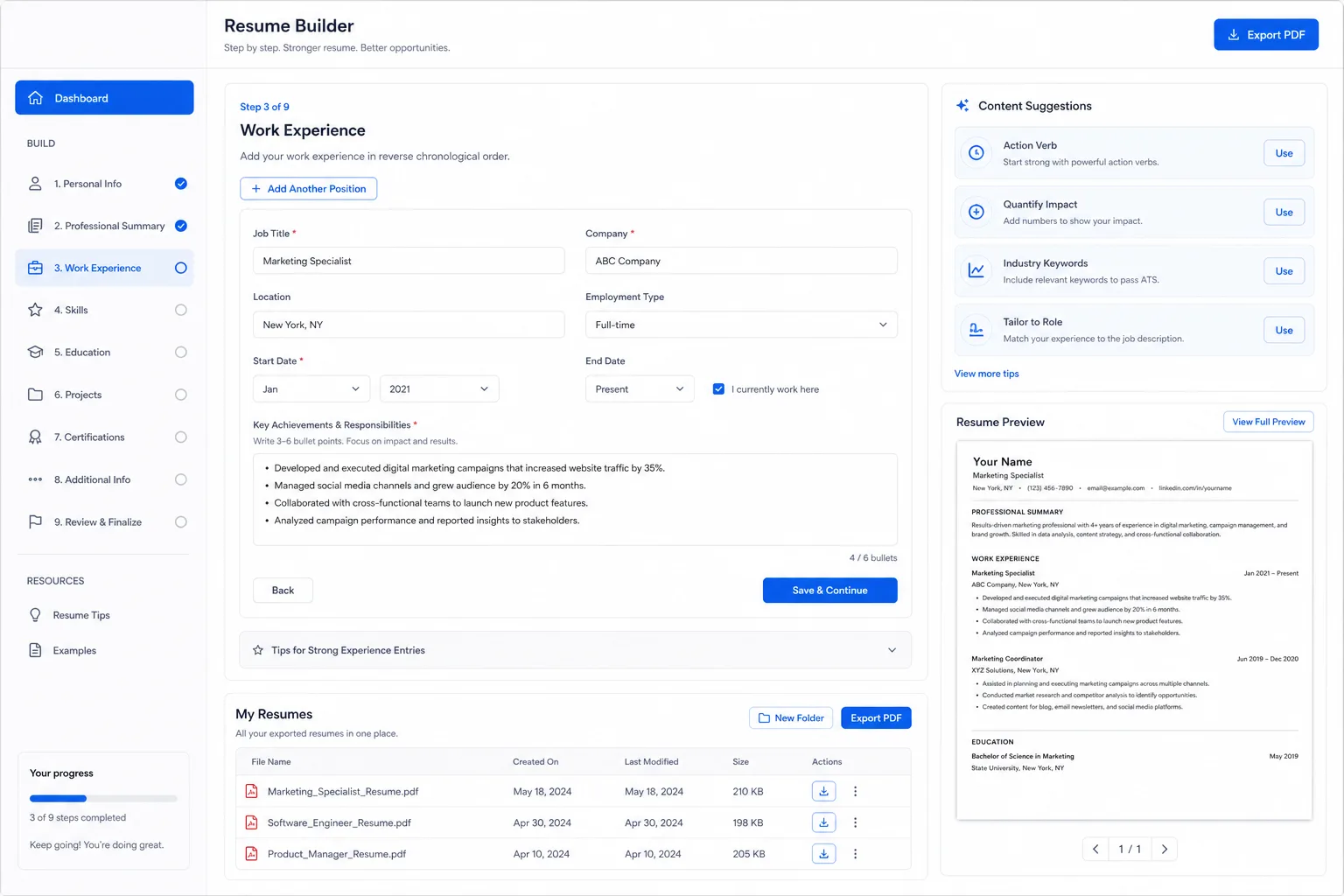Click the Skills step circle
The image size is (1344, 896).
[x=181, y=310]
